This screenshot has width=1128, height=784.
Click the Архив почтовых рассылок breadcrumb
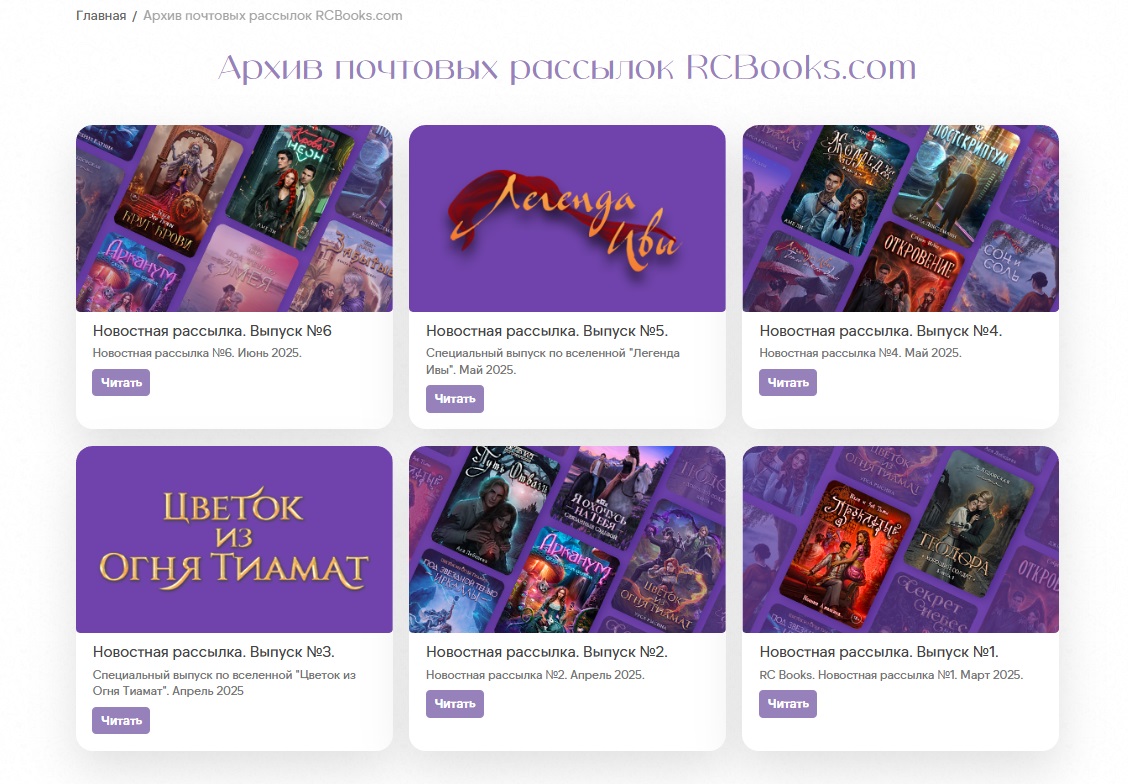click(273, 16)
